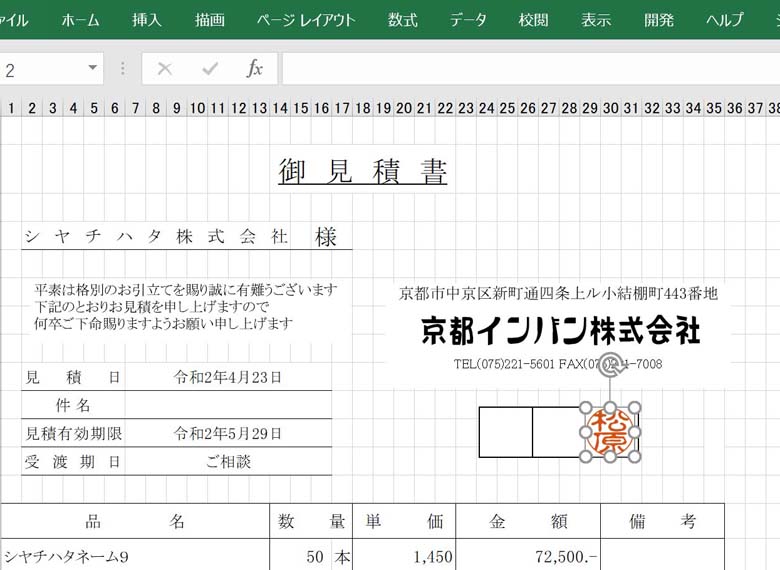This screenshot has width=780, height=570.
Task: Click the greeting line 平素は格別のお引立て
Action: [x=186, y=289]
